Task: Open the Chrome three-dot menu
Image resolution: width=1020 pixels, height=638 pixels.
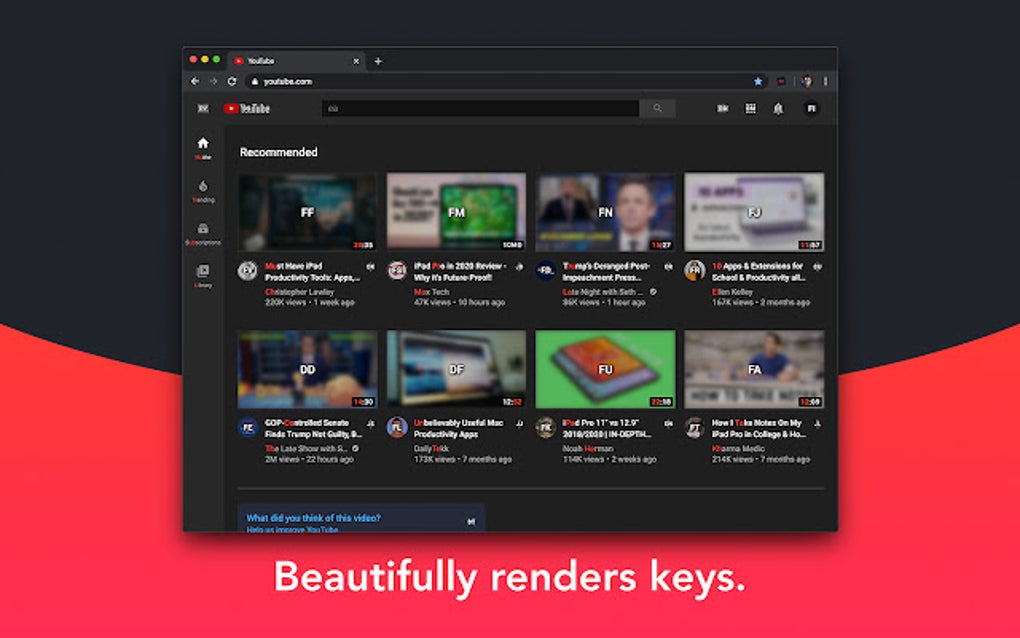Action: (825, 81)
